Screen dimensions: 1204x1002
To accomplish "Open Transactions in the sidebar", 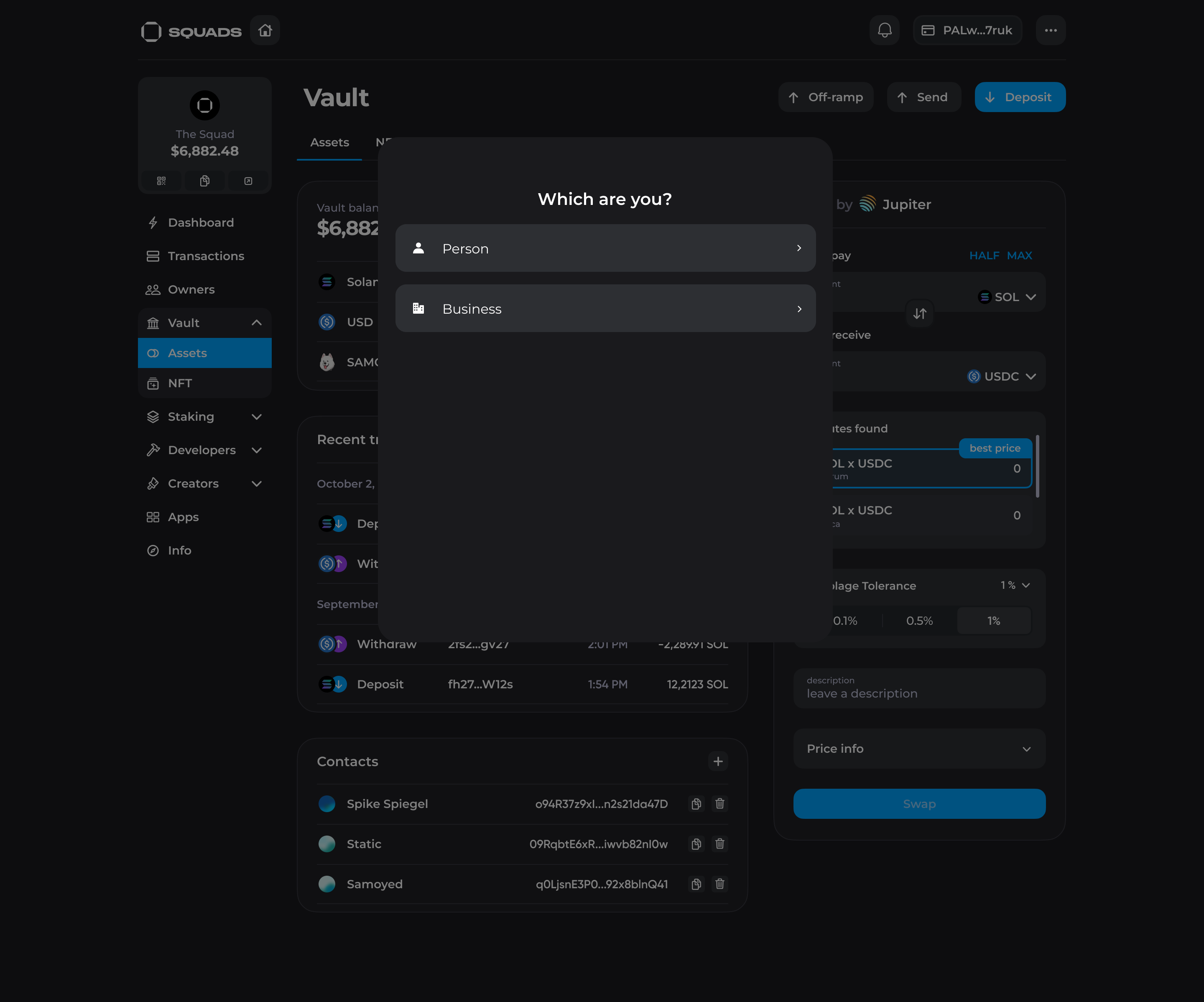I will (205, 256).
